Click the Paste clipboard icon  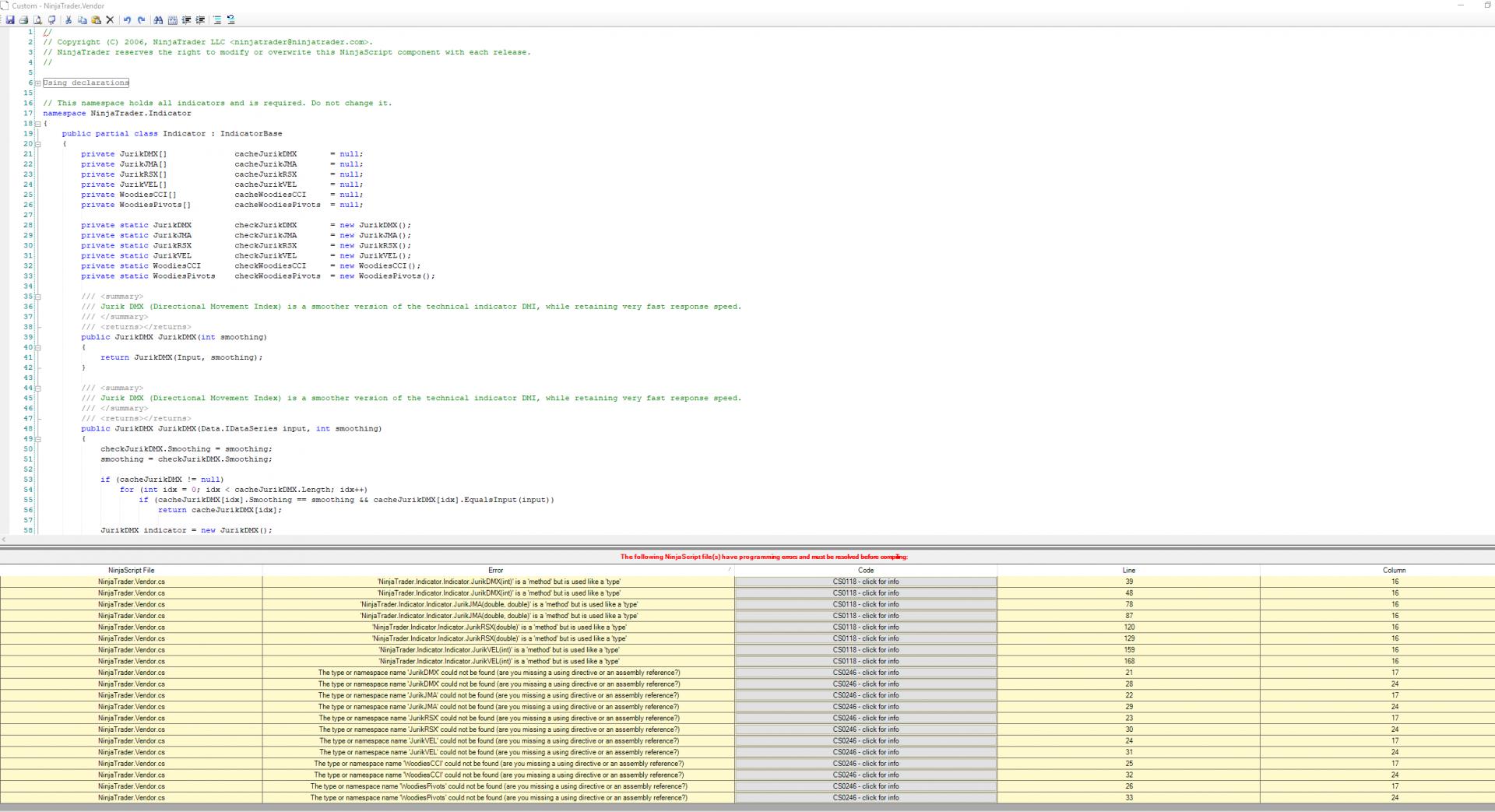click(96, 20)
